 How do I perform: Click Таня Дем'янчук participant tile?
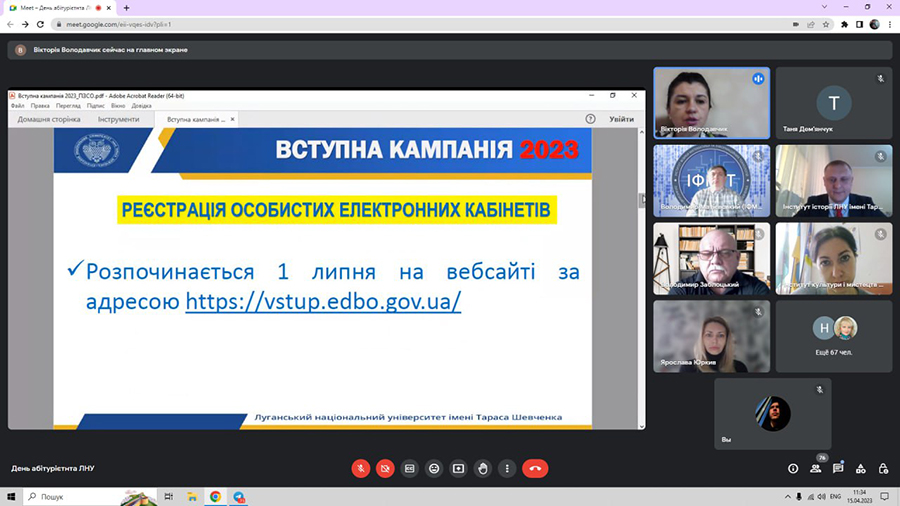(x=834, y=103)
